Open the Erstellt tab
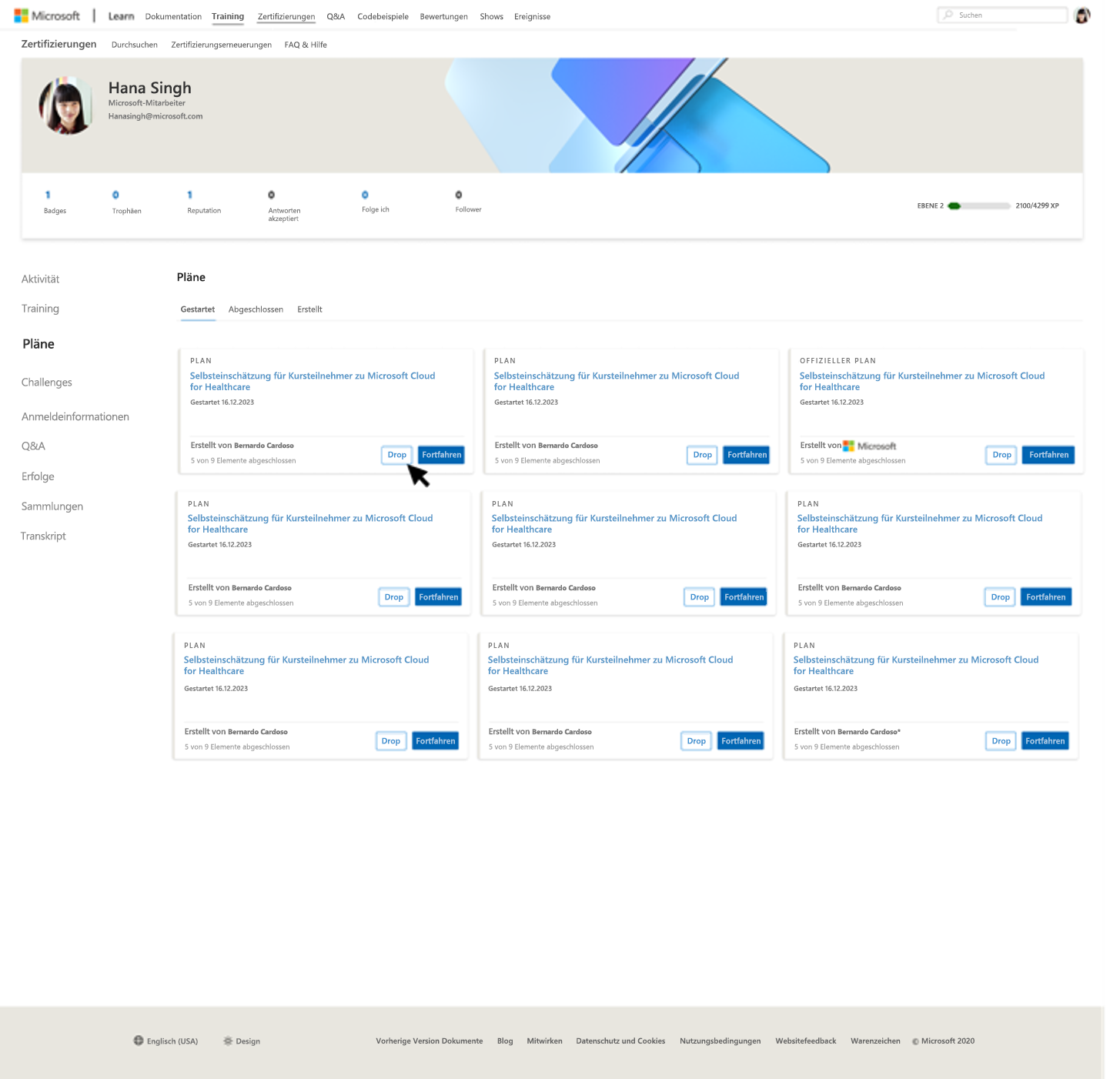The width and height of the screenshot is (1120, 1079). click(x=309, y=309)
